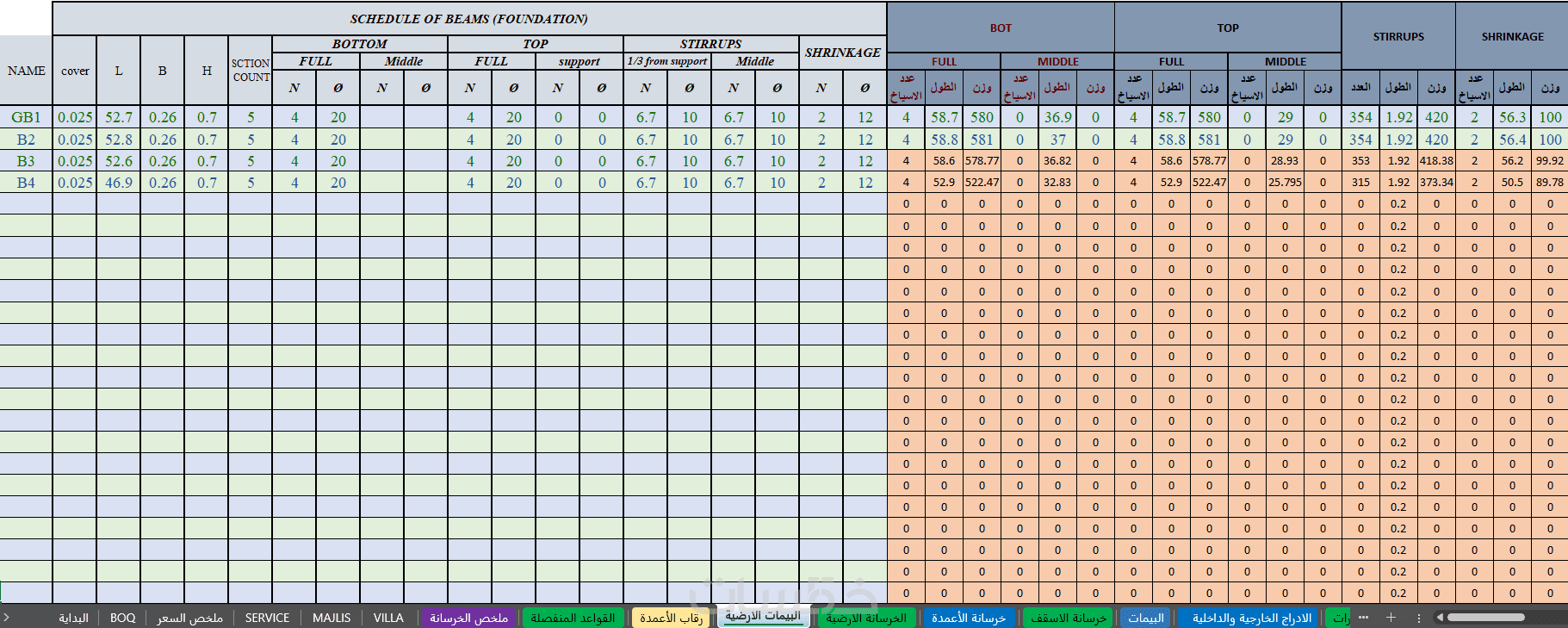Click the SCTION COUNT header cell
This screenshot has width=1568, height=628.
251,71
